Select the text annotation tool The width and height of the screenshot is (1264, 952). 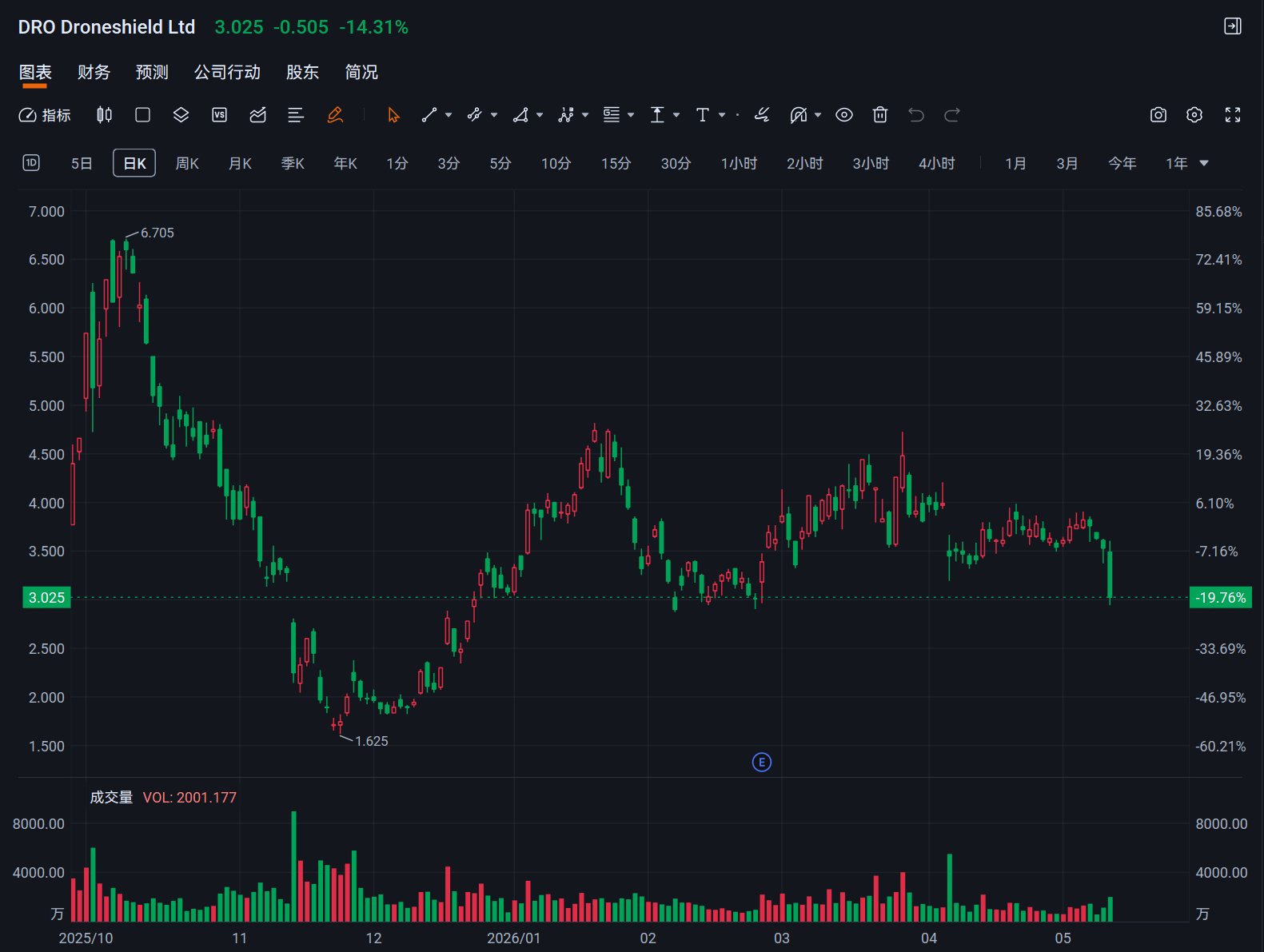pyautogui.click(x=703, y=115)
